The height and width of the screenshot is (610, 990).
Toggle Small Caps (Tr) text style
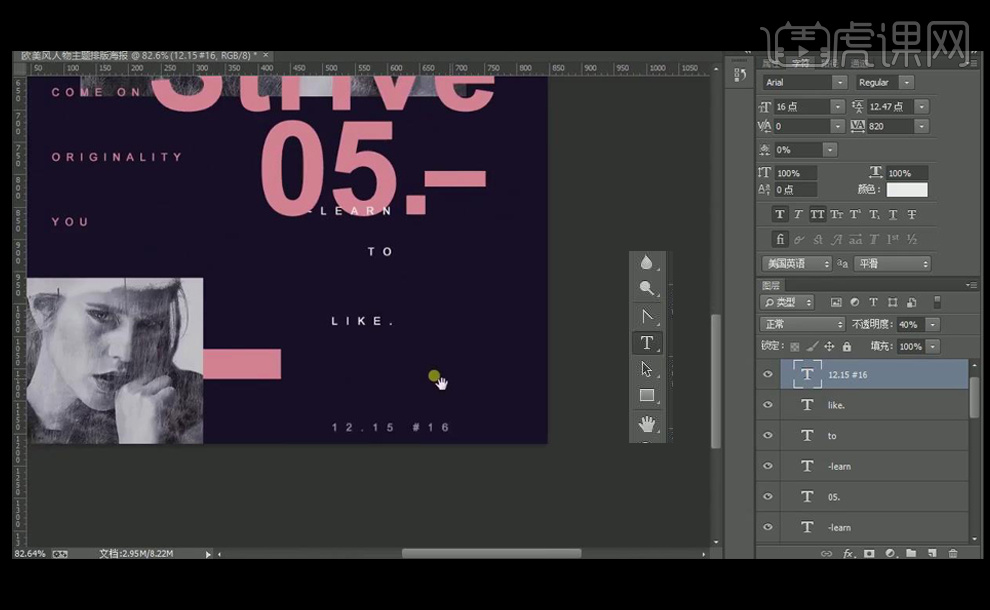[x=837, y=215]
